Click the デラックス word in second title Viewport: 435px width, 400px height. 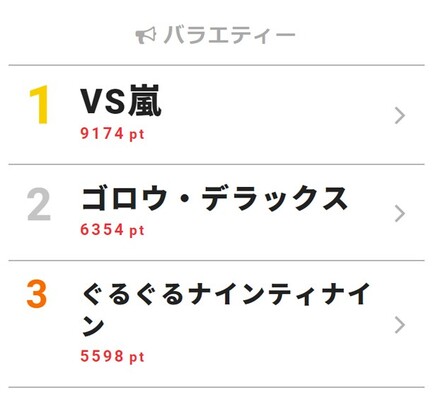(x=275, y=199)
